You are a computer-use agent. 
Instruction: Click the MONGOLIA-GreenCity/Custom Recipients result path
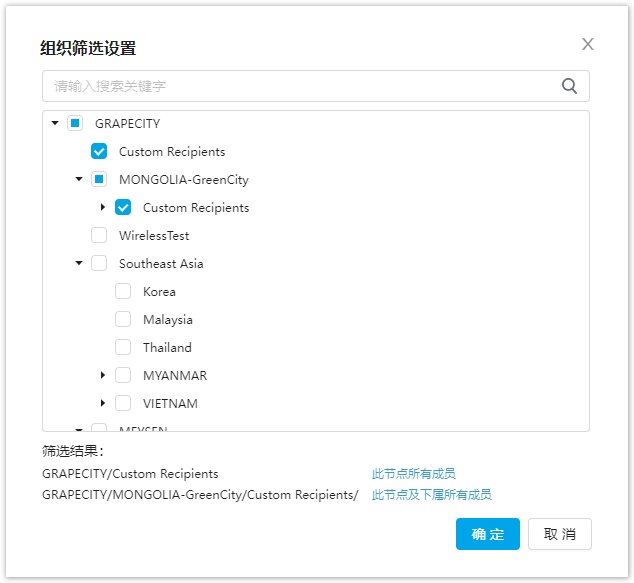(x=200, y=494)
